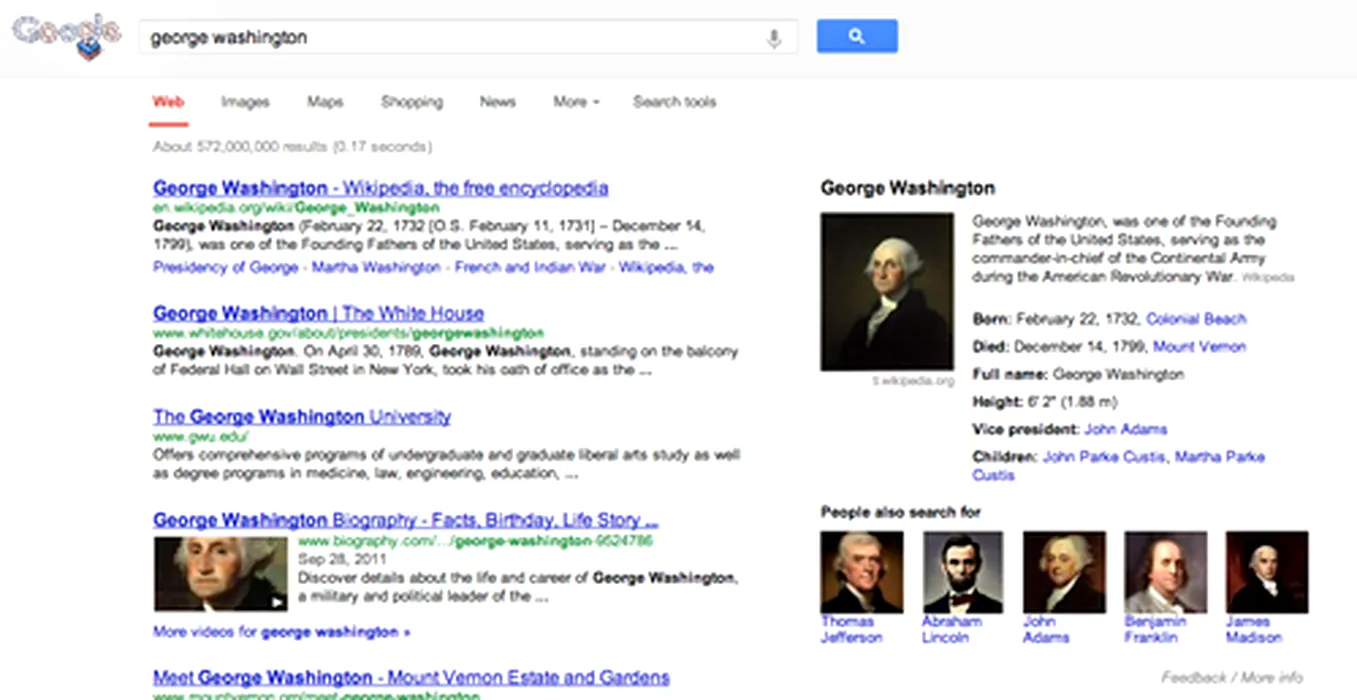Open the Google logo homepage link
The width and height of the screenshot is (1357, 700).
[66, 36]
